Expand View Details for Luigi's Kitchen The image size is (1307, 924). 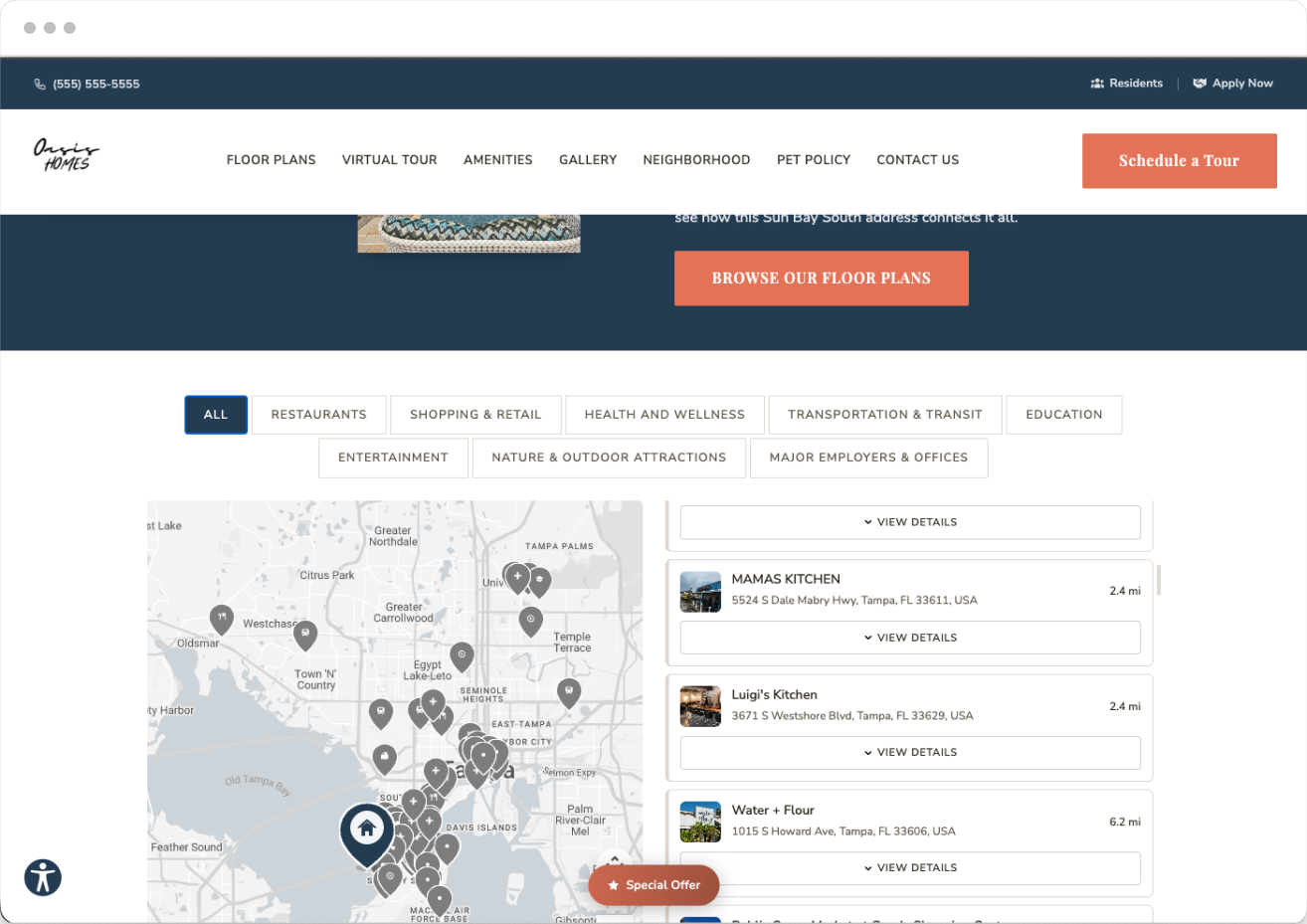[910, 753]
